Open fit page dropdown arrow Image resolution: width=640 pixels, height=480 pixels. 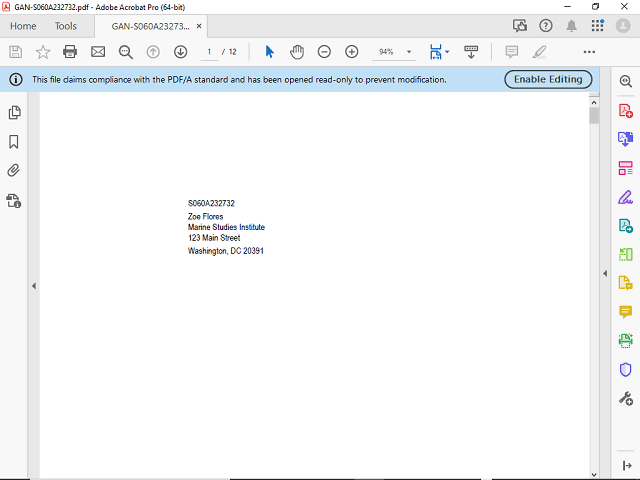(447, 52)
